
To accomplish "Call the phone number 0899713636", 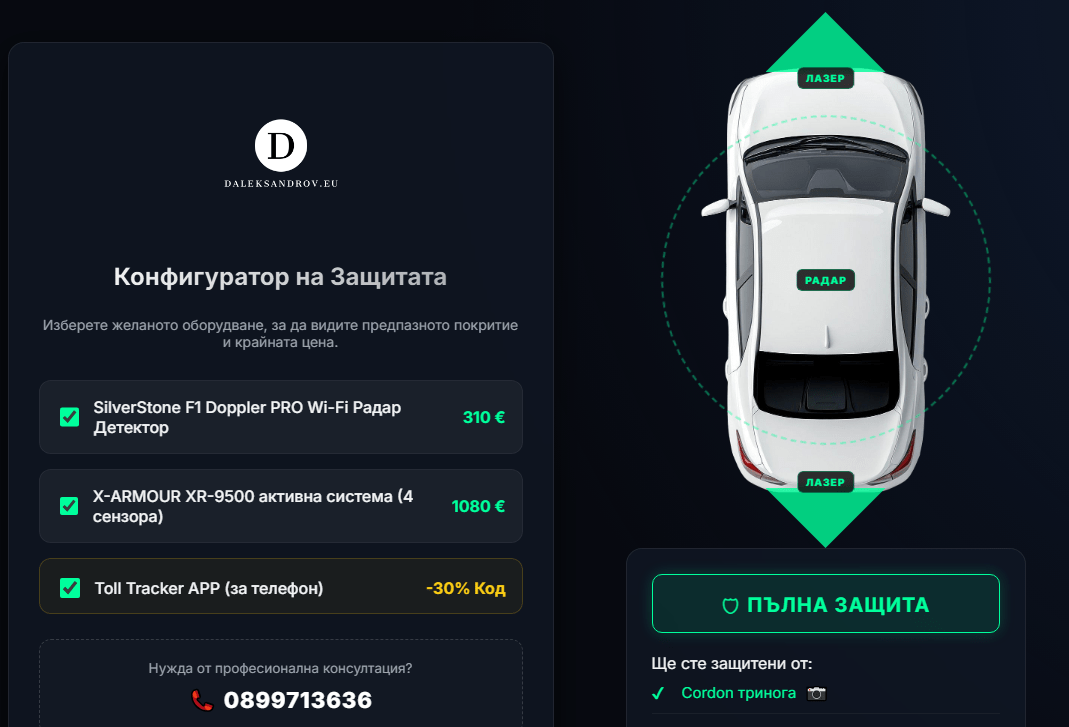I will 298,700.
